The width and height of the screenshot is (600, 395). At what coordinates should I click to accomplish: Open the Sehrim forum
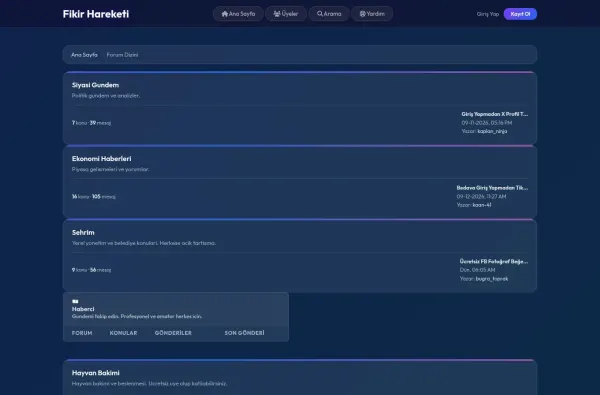83,232
